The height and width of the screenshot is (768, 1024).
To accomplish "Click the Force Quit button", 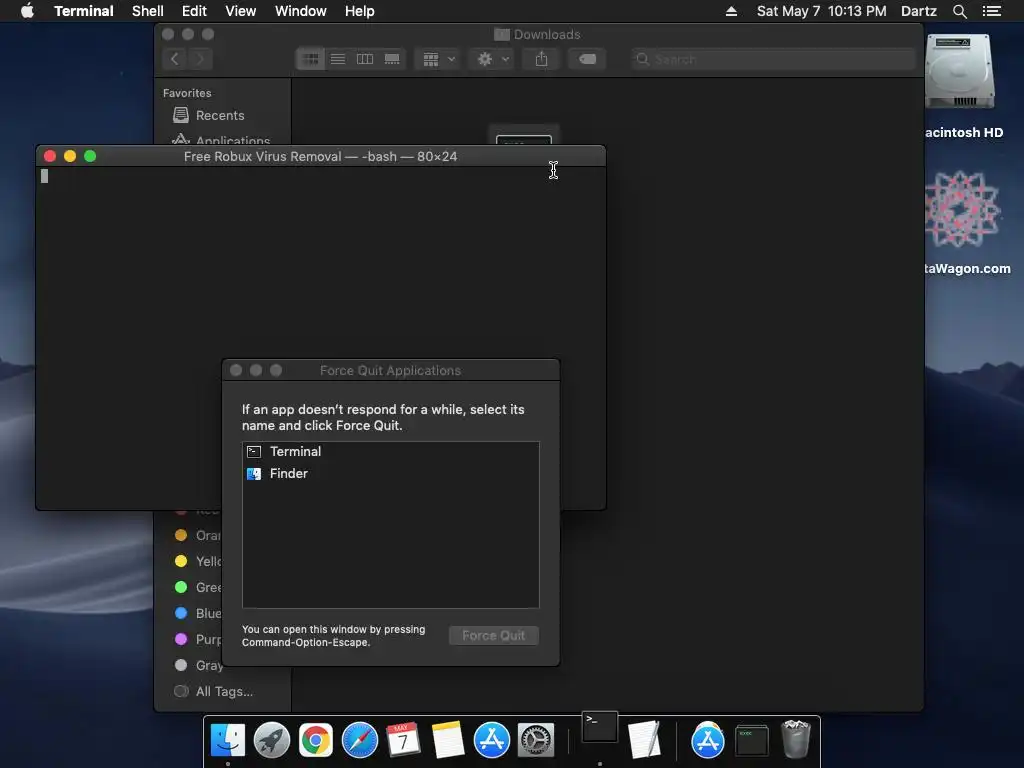I will tap(494, 635).
